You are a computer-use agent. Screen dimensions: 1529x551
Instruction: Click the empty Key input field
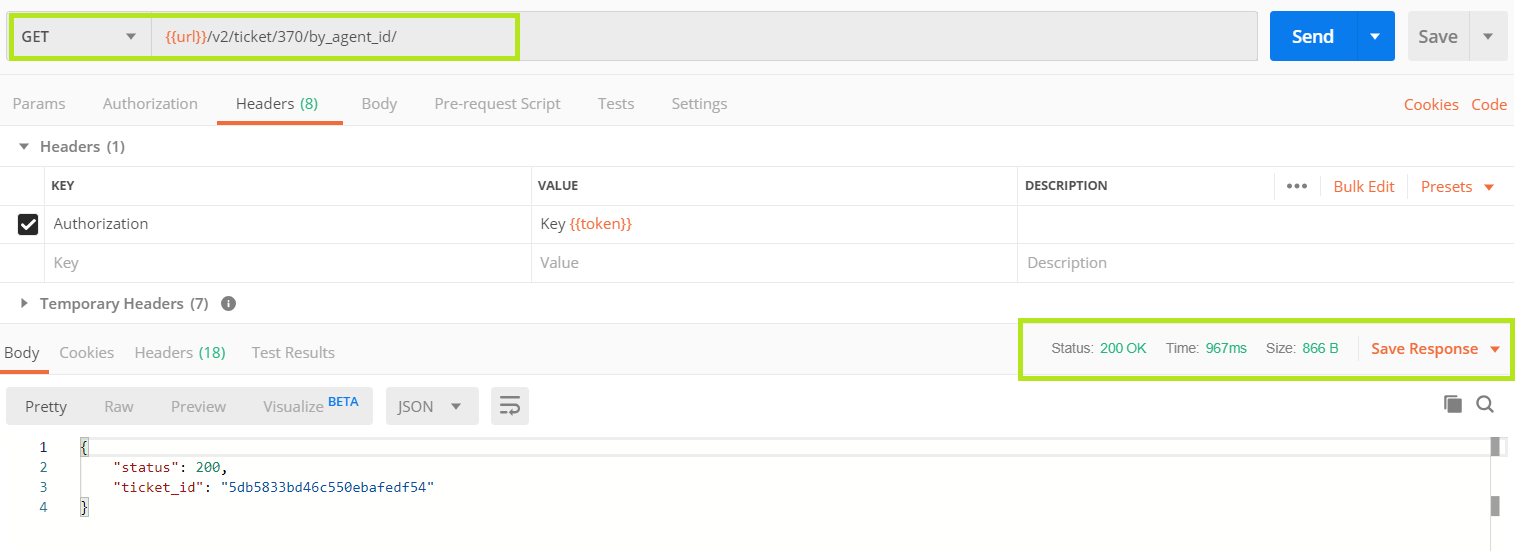288,263
